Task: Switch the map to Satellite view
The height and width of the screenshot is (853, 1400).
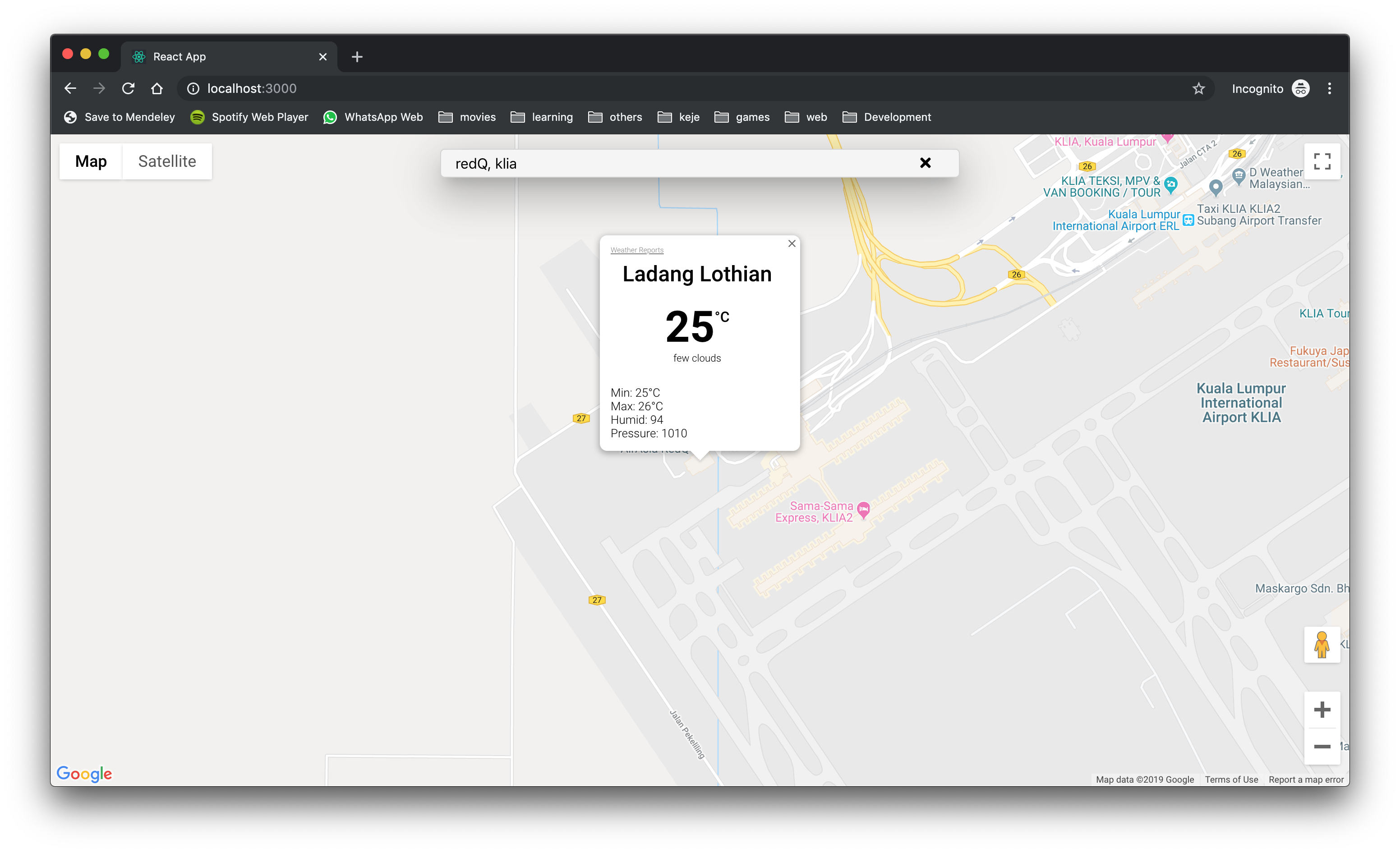Action: click(x=166, y=161)
